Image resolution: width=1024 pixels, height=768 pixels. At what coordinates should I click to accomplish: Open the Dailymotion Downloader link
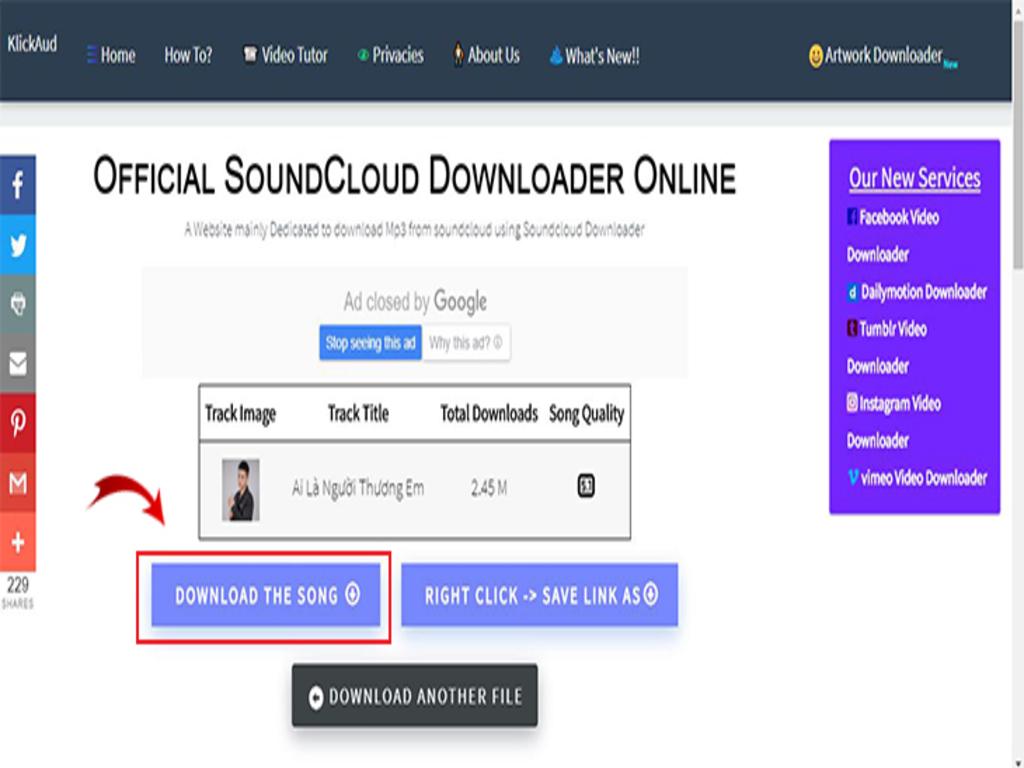point(917,292)
